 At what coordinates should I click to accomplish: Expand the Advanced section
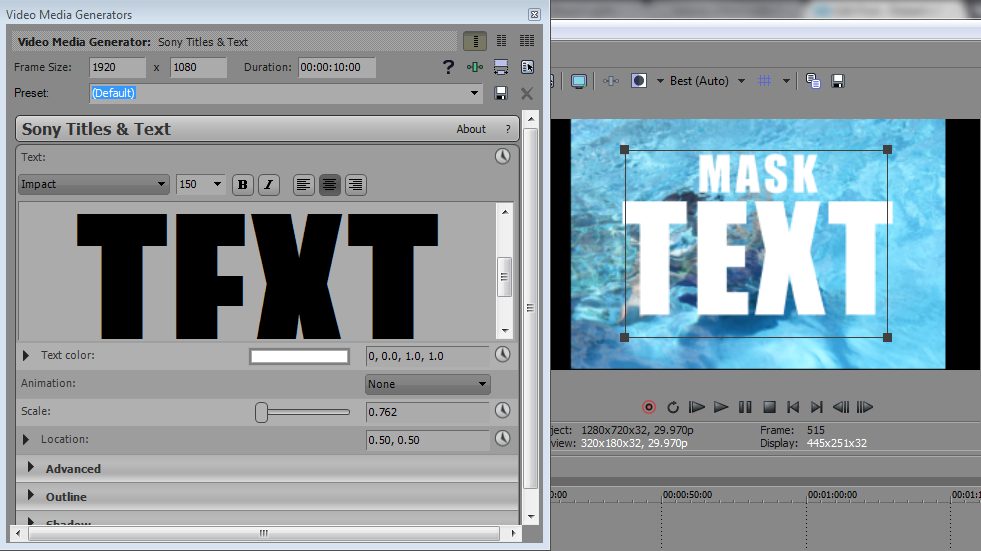pos(31,467)
